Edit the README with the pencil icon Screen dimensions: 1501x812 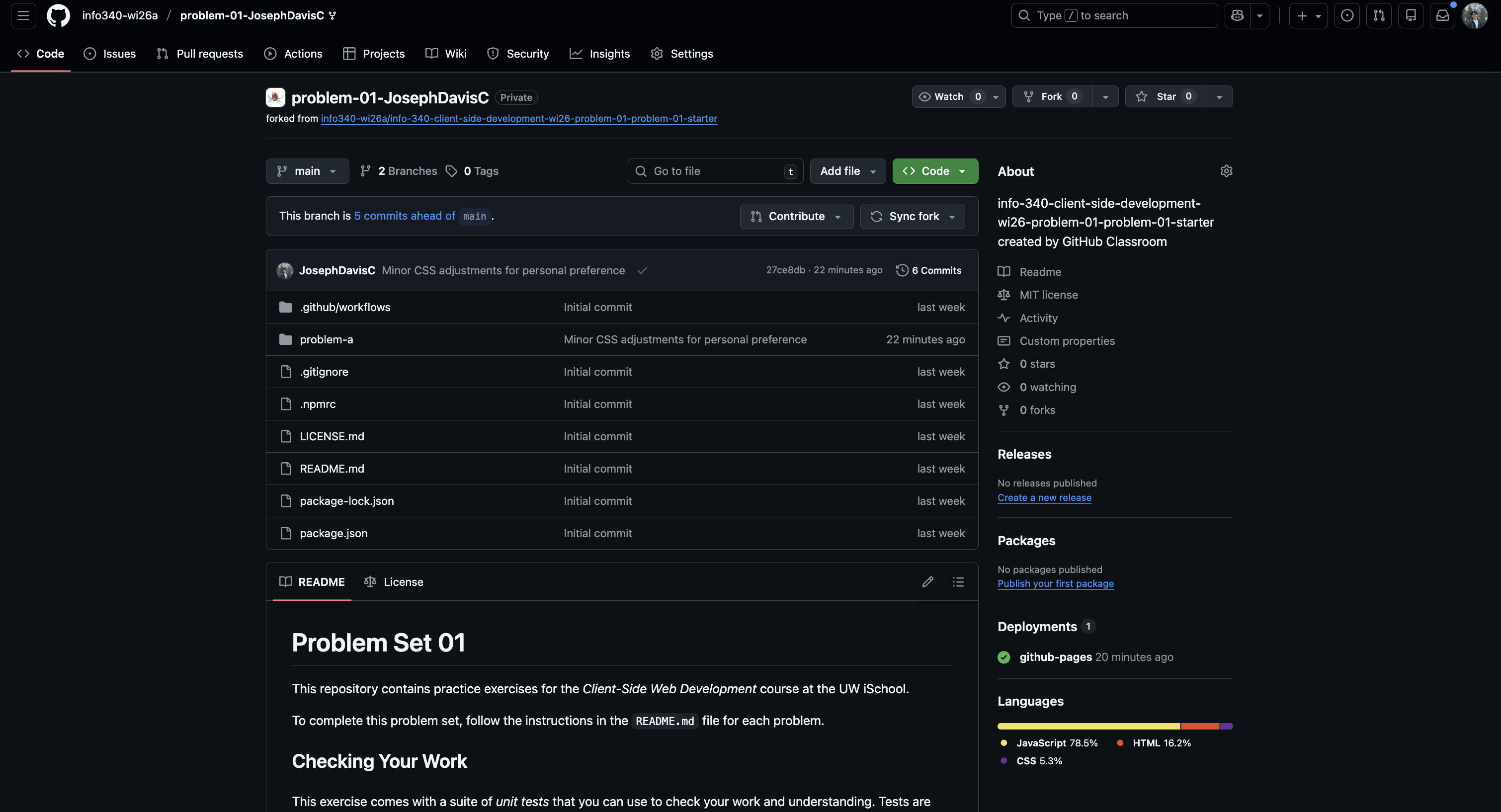point(927,581)
